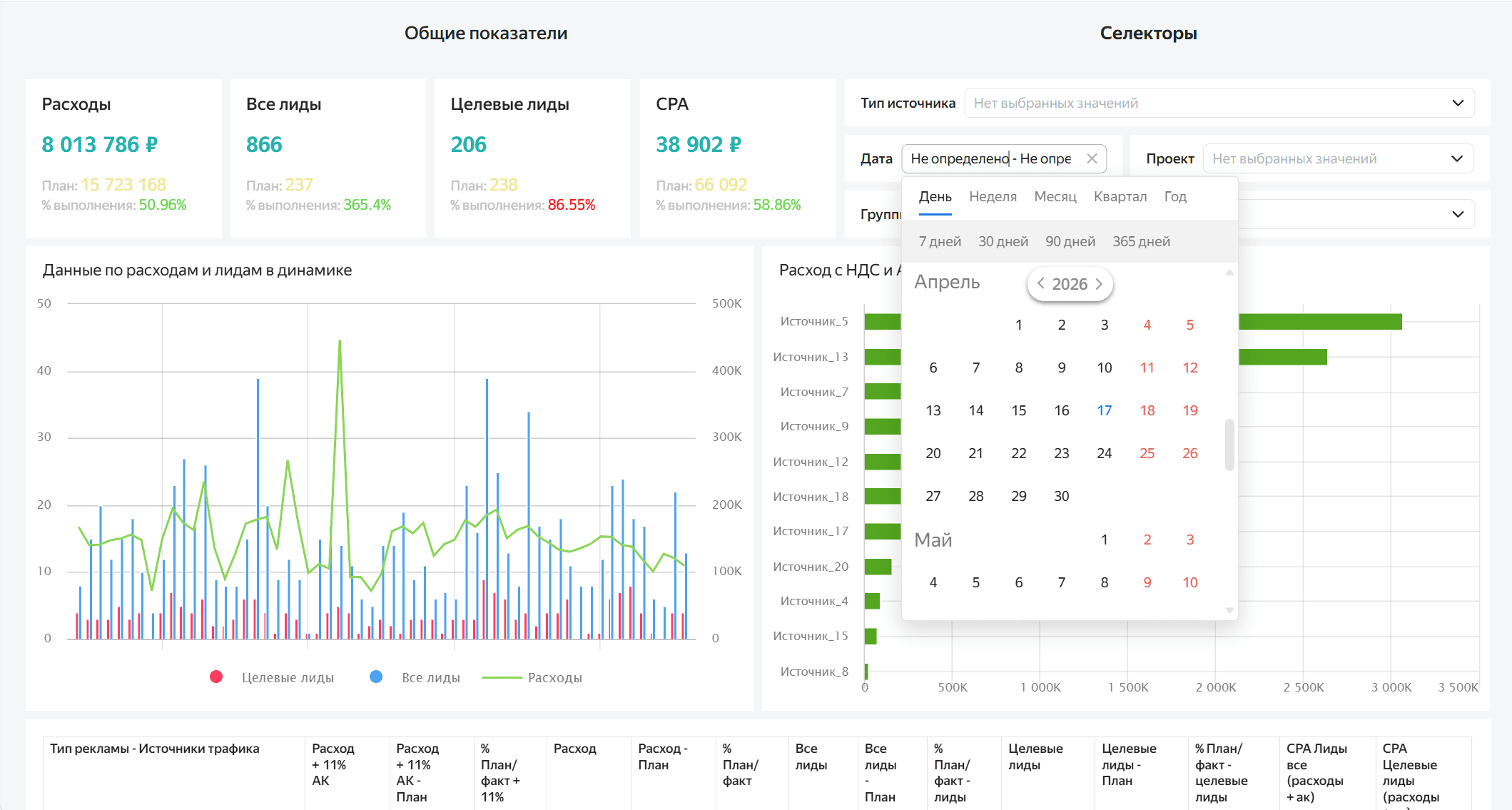This screenshot has width=1512, height=810.
Task: Go to previous year arrow
Action: point(1041,283)
